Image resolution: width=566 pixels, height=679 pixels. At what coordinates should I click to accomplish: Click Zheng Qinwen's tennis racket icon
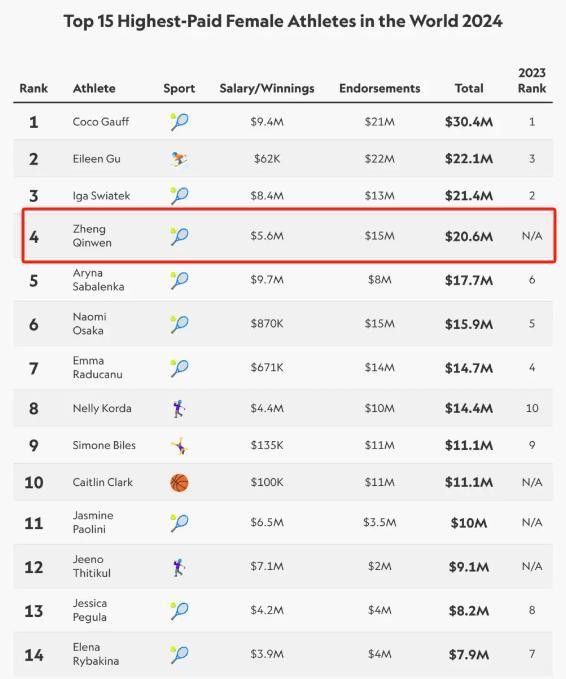179,236
